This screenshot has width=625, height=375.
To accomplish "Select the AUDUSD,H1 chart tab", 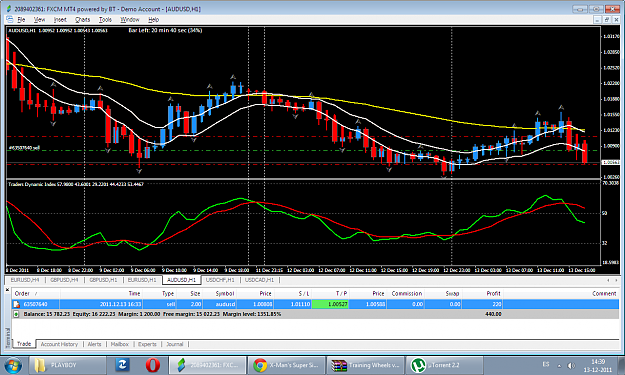I will click(181, 280).
